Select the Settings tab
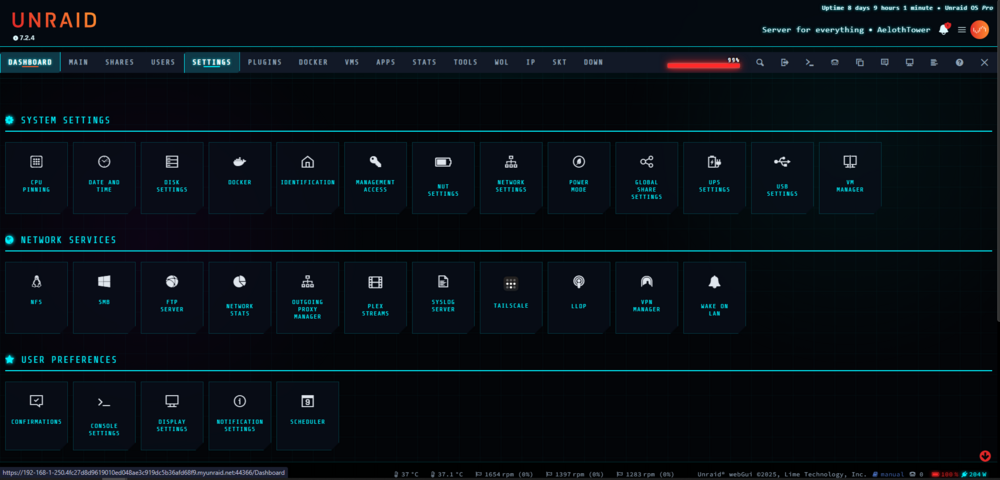 point(212,62)
